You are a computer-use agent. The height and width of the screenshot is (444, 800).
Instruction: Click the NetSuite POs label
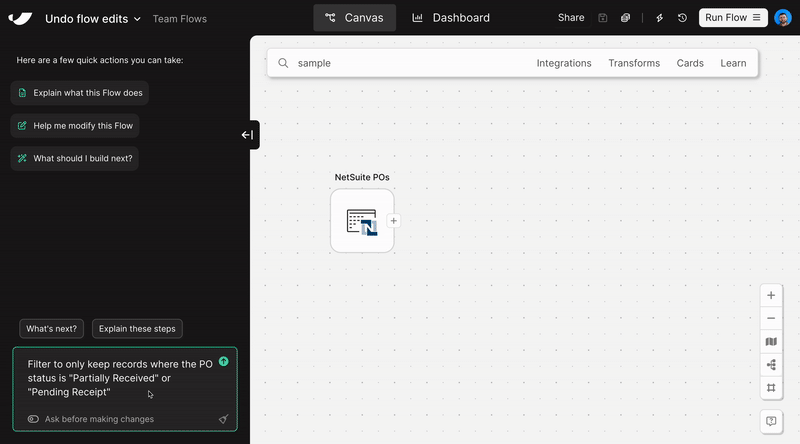(x=362, y=177)
